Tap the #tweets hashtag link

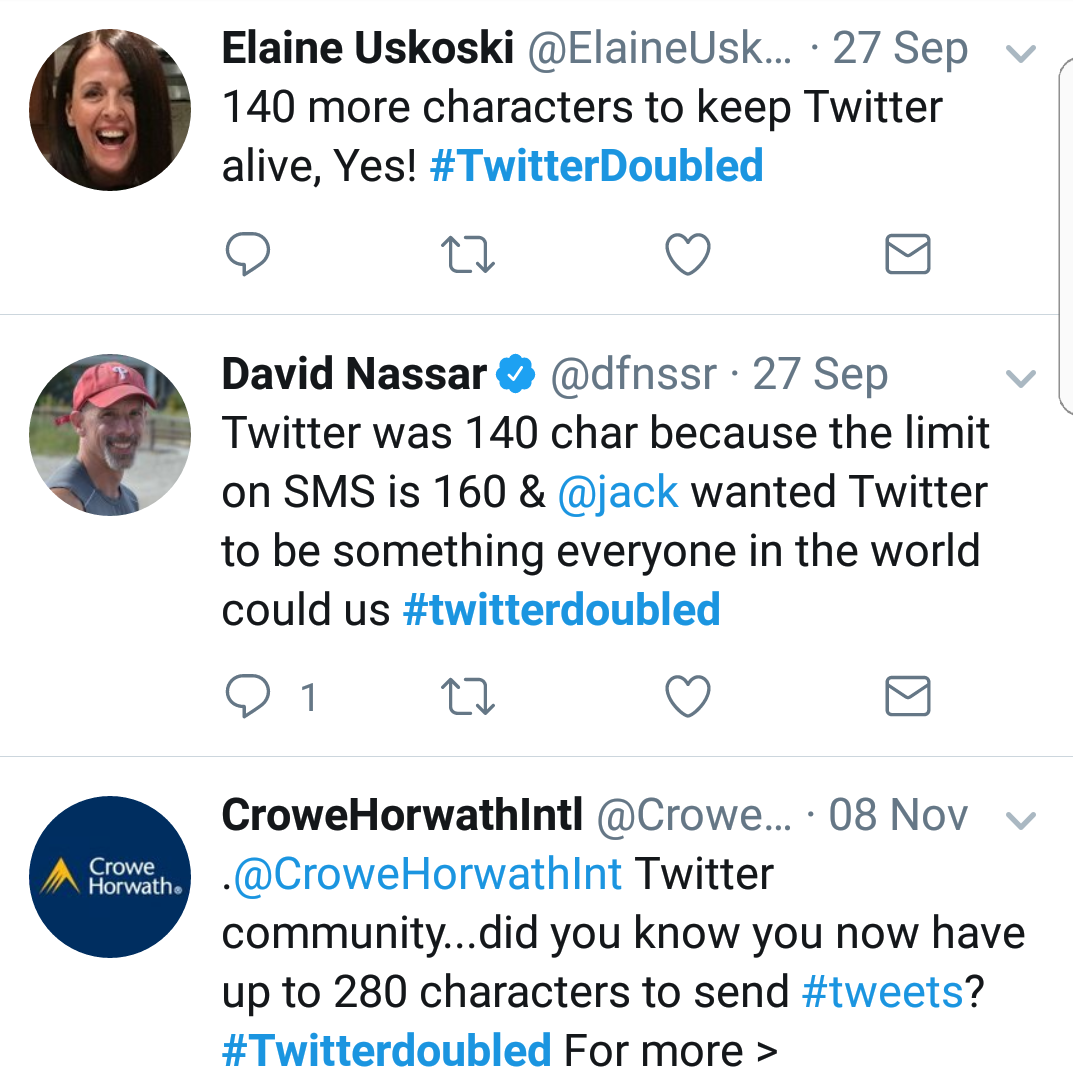[x=883, y=992]
